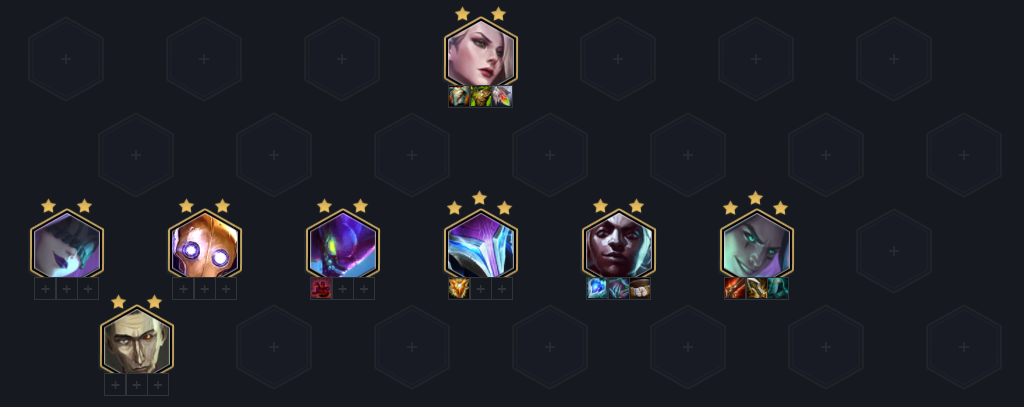
Task: Choose the Ekko champion portrait
Action: [x=618, y=245]
